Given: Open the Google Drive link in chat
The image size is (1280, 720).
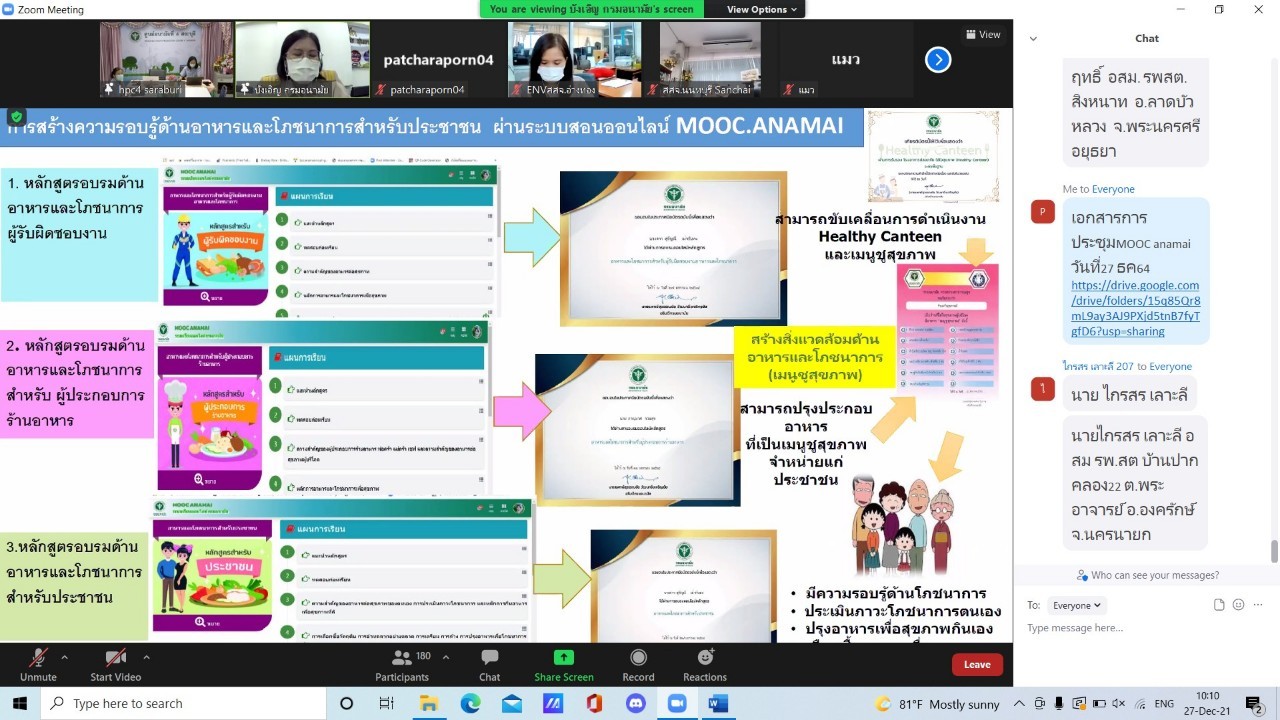Looking at the screenshot, I should pos(1135,308).
